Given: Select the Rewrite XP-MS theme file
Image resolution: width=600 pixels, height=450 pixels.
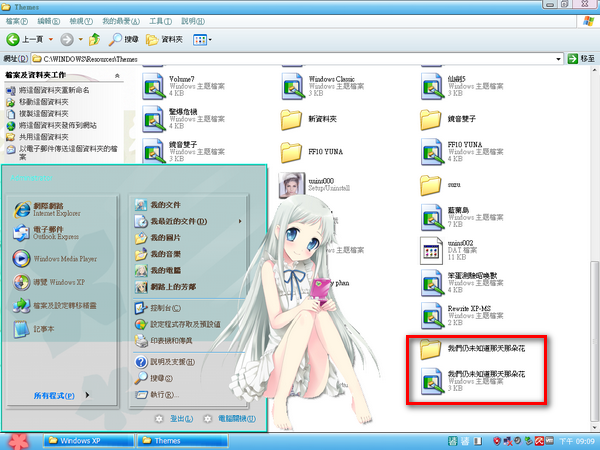Looking at the screenshot, I should pyautogui.click(x=462, y=316).
